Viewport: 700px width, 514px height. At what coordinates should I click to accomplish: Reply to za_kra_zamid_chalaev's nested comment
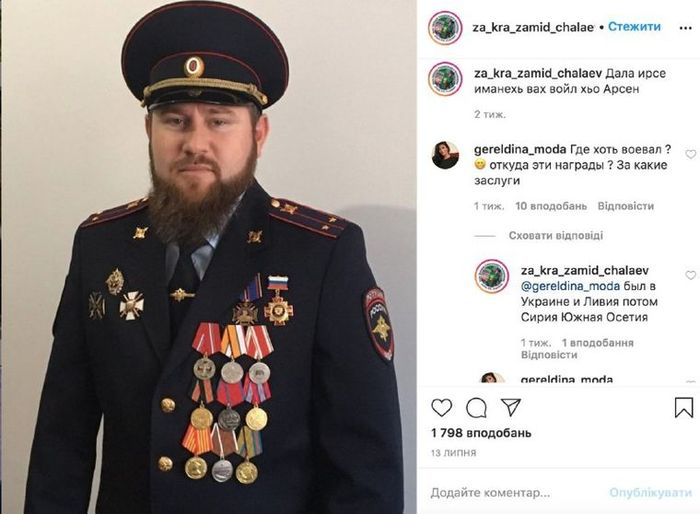[x=549, y=355]
